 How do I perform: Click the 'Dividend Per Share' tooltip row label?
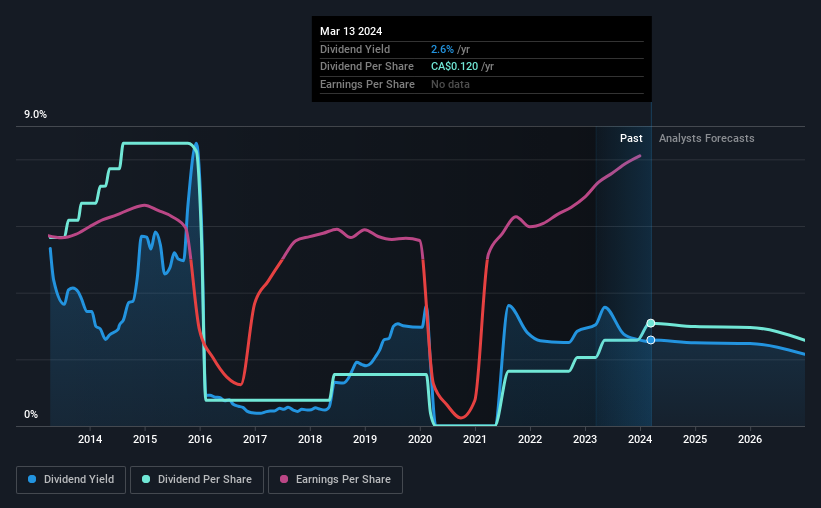367,67
